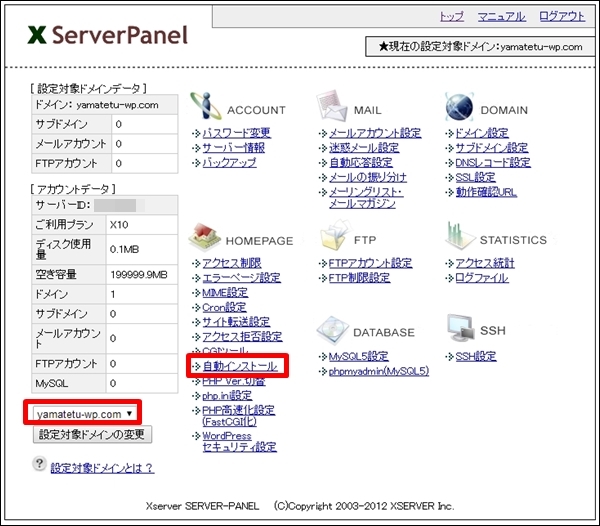Open アクセス拒否設定 link

(242, 337)
